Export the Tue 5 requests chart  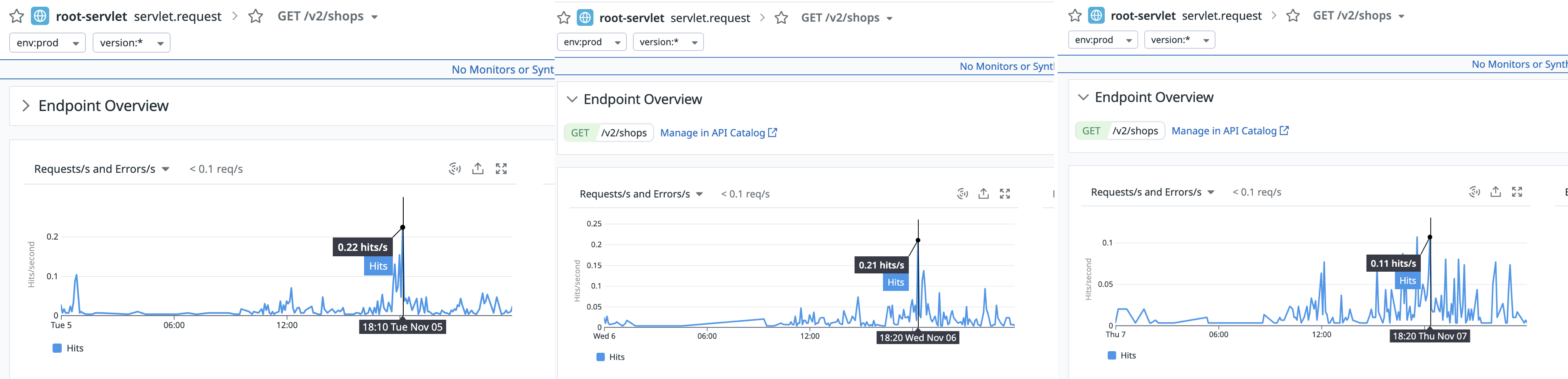[478, 169]
